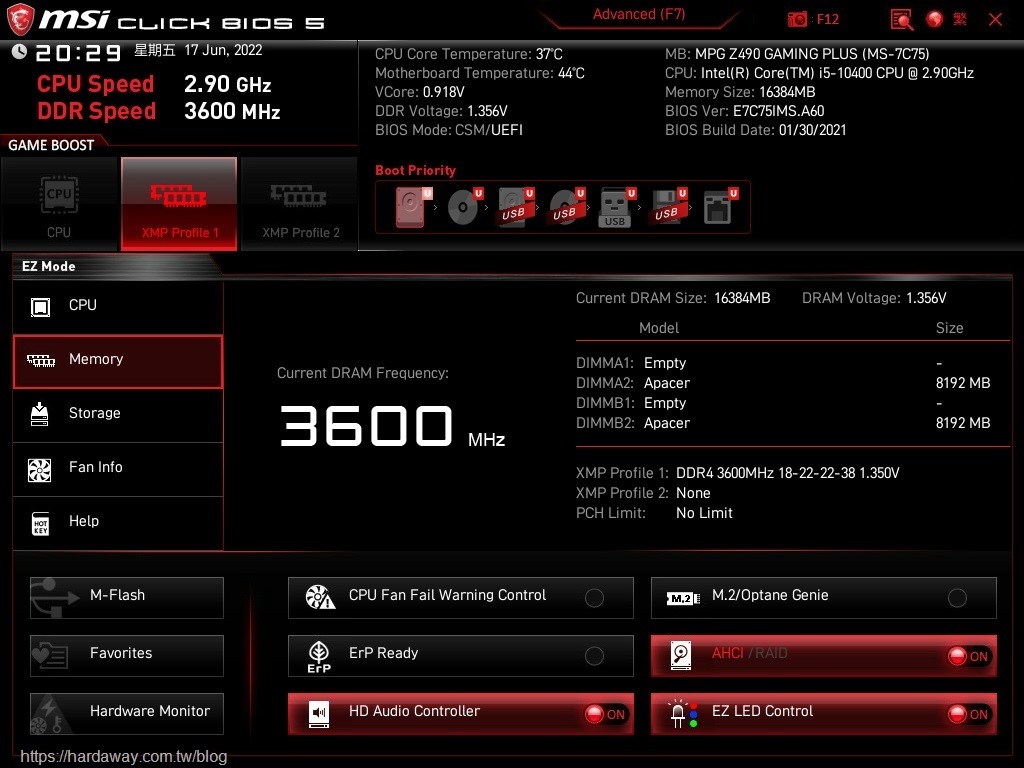
Task: Click the PCH Limit No Limit value
Action: pos(704,513)
